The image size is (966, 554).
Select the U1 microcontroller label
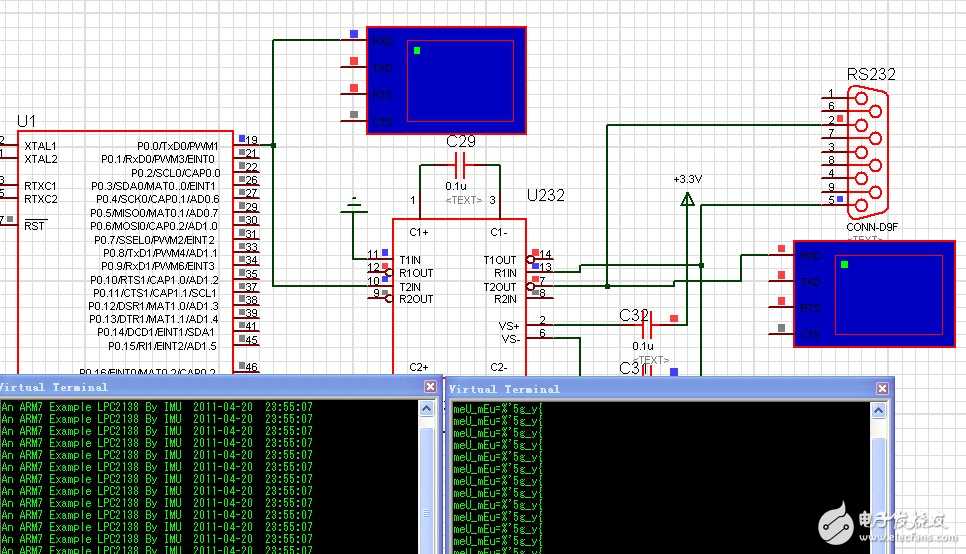[x=26, y=121]
